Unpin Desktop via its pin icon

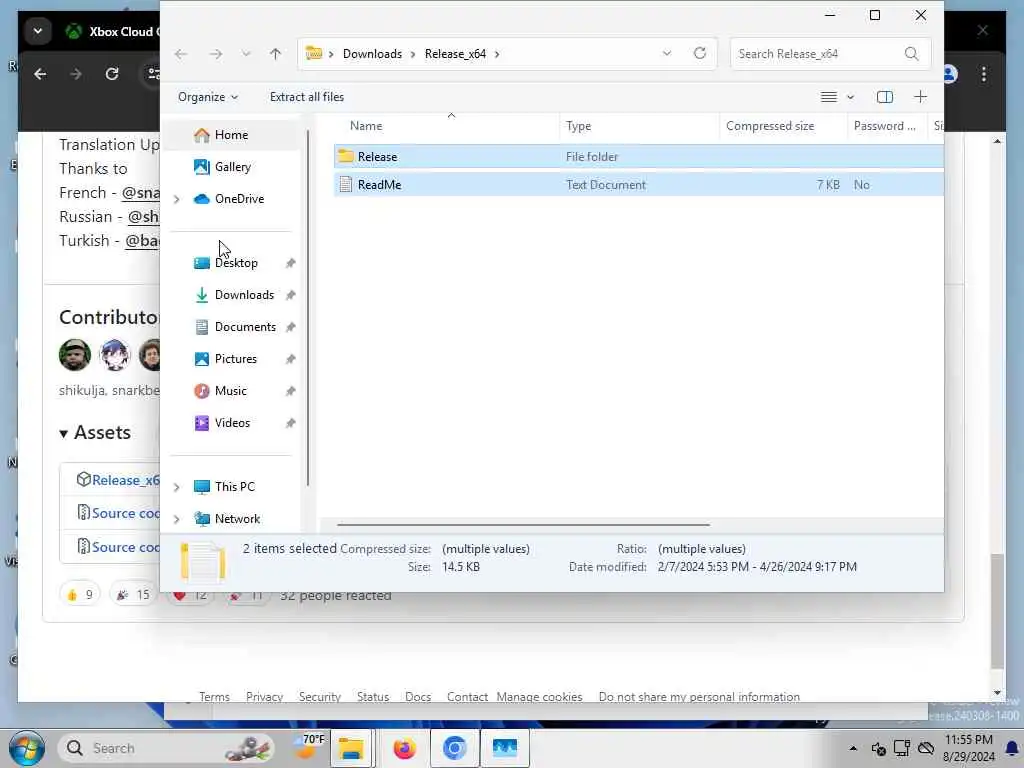291,263
